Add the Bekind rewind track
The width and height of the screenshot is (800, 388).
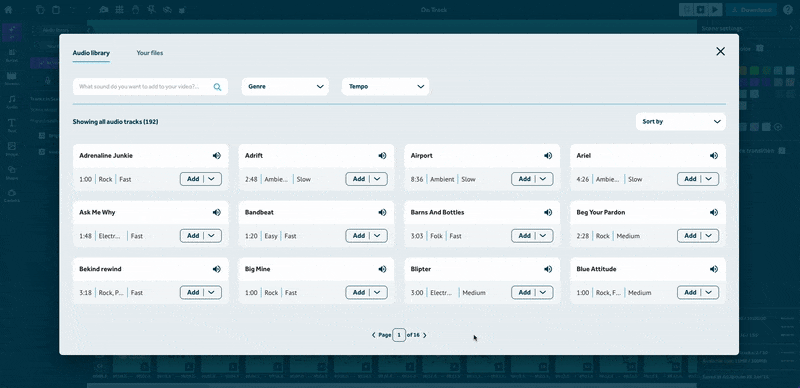coord(193,293)
